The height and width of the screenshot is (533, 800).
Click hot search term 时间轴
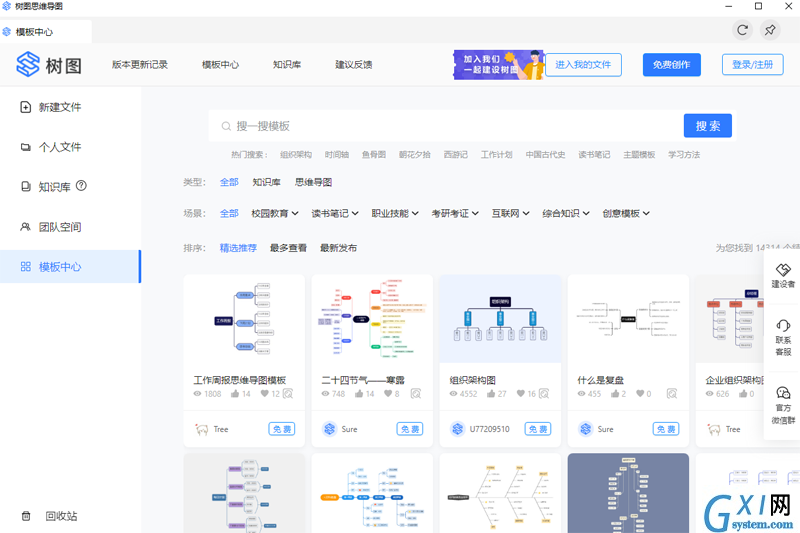pos(337,155)
